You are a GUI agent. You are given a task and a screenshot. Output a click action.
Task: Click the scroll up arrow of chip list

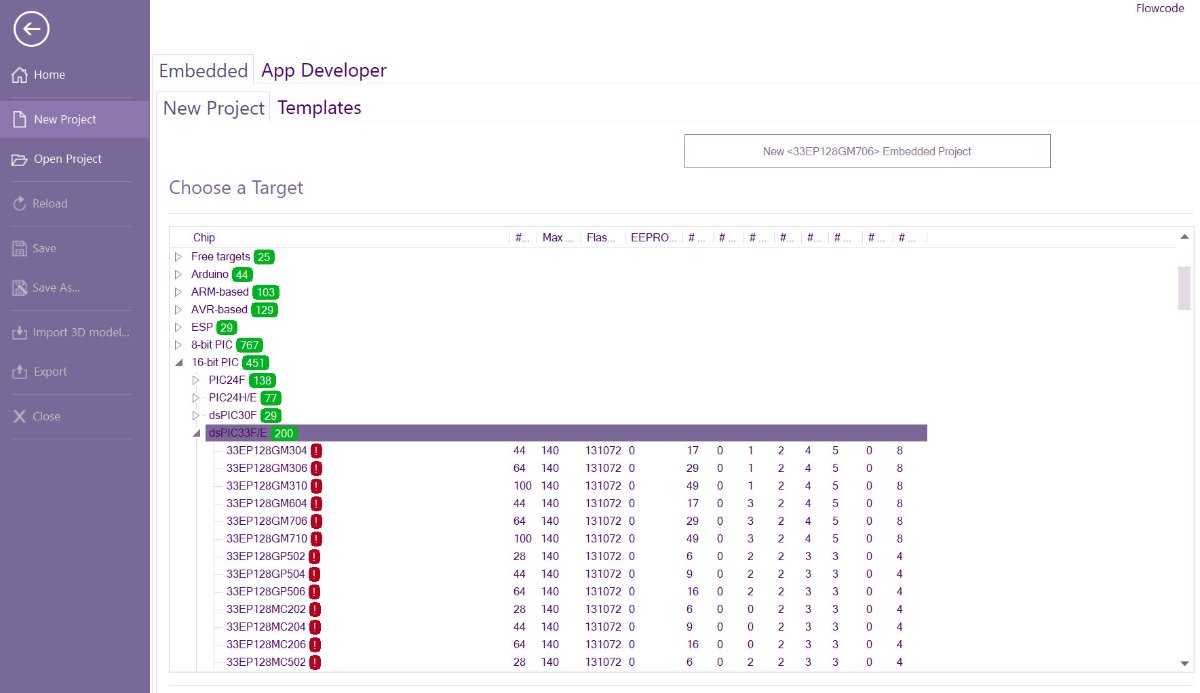tap(1184, 237)
